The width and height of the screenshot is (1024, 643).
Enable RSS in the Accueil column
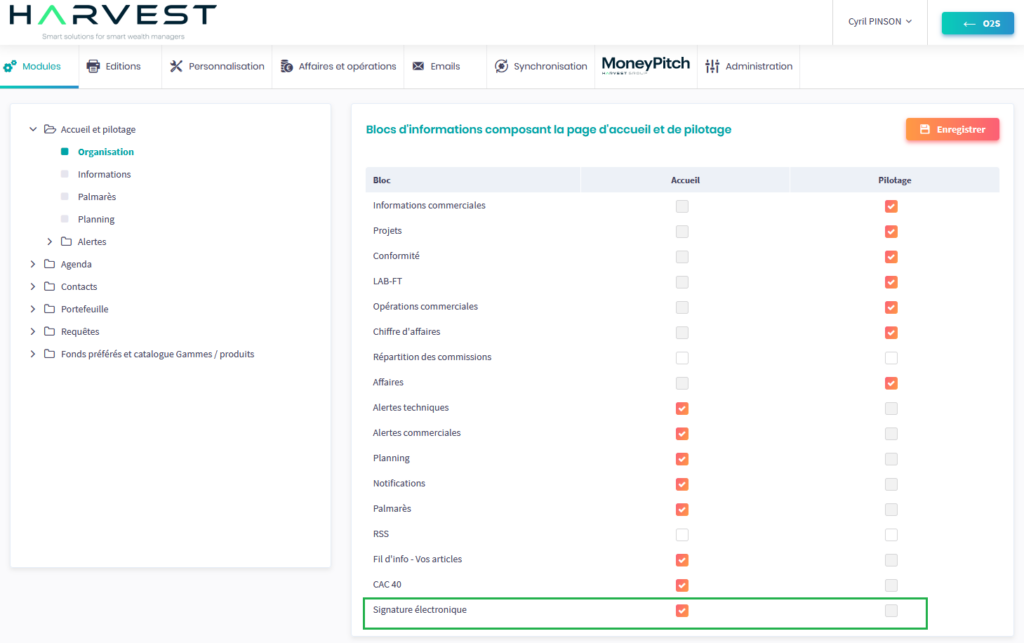(x=682, y=534)
